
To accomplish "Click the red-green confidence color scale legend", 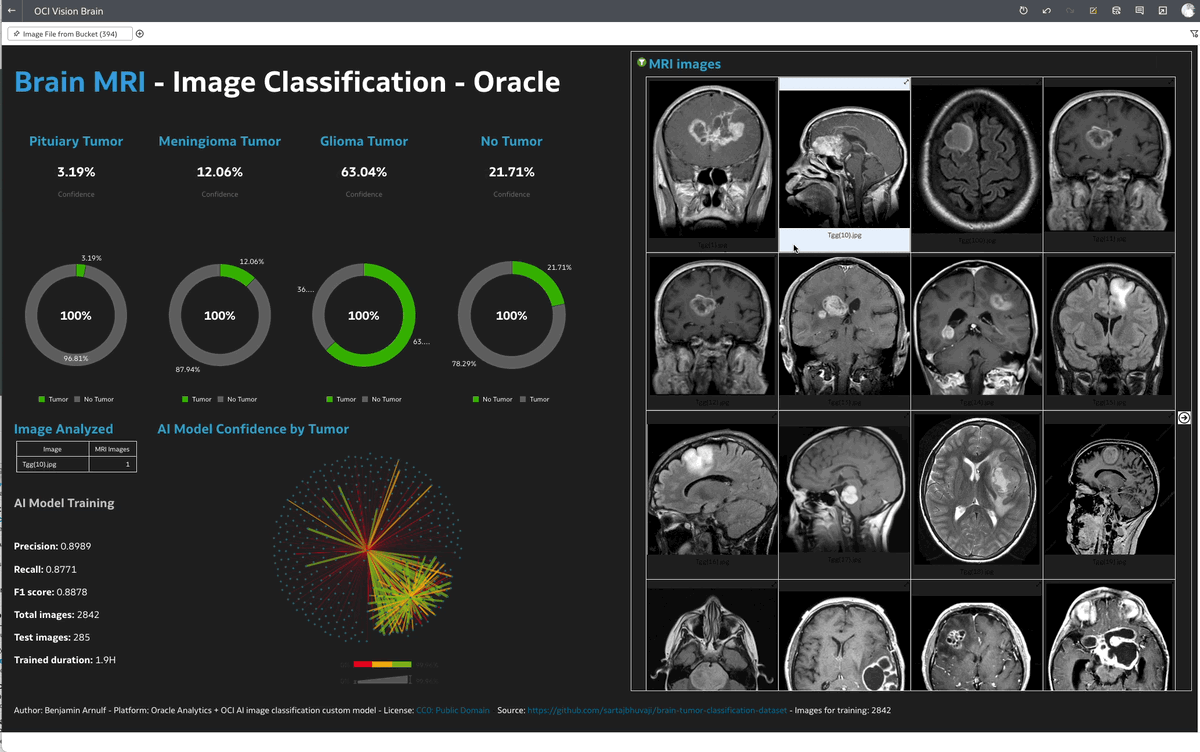I will [383, 663].
